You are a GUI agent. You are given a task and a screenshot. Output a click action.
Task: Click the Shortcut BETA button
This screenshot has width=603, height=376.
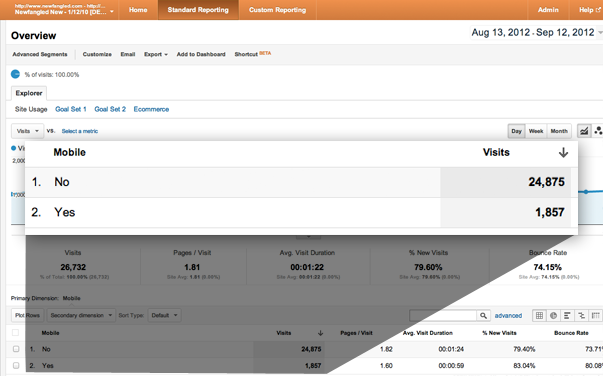253,54
